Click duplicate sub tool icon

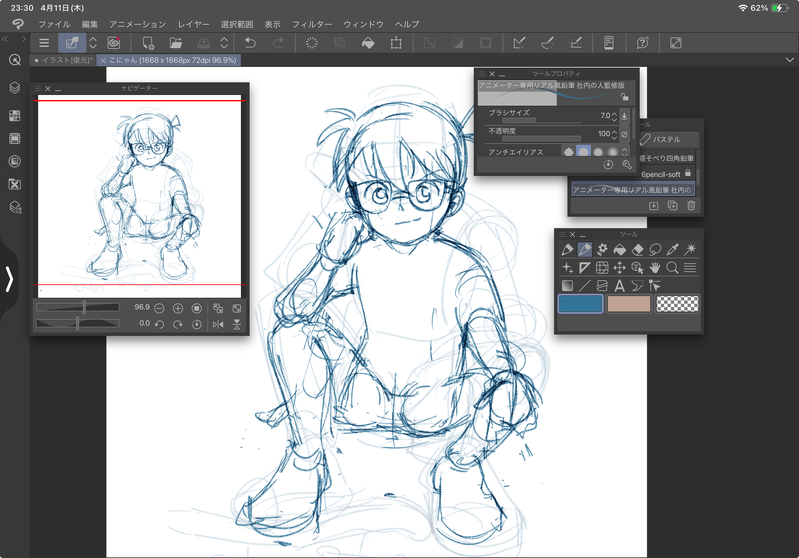(x=672, y=205)
